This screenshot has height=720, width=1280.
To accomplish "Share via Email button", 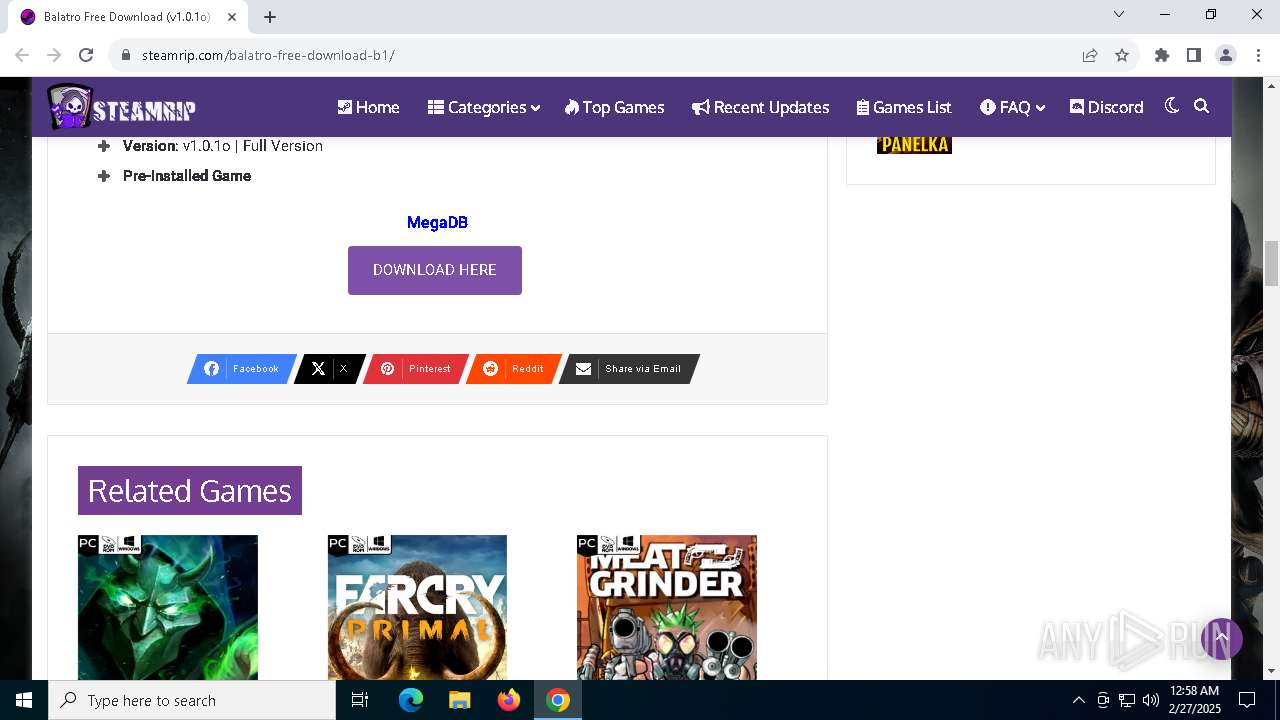I will tap(629, 369).
